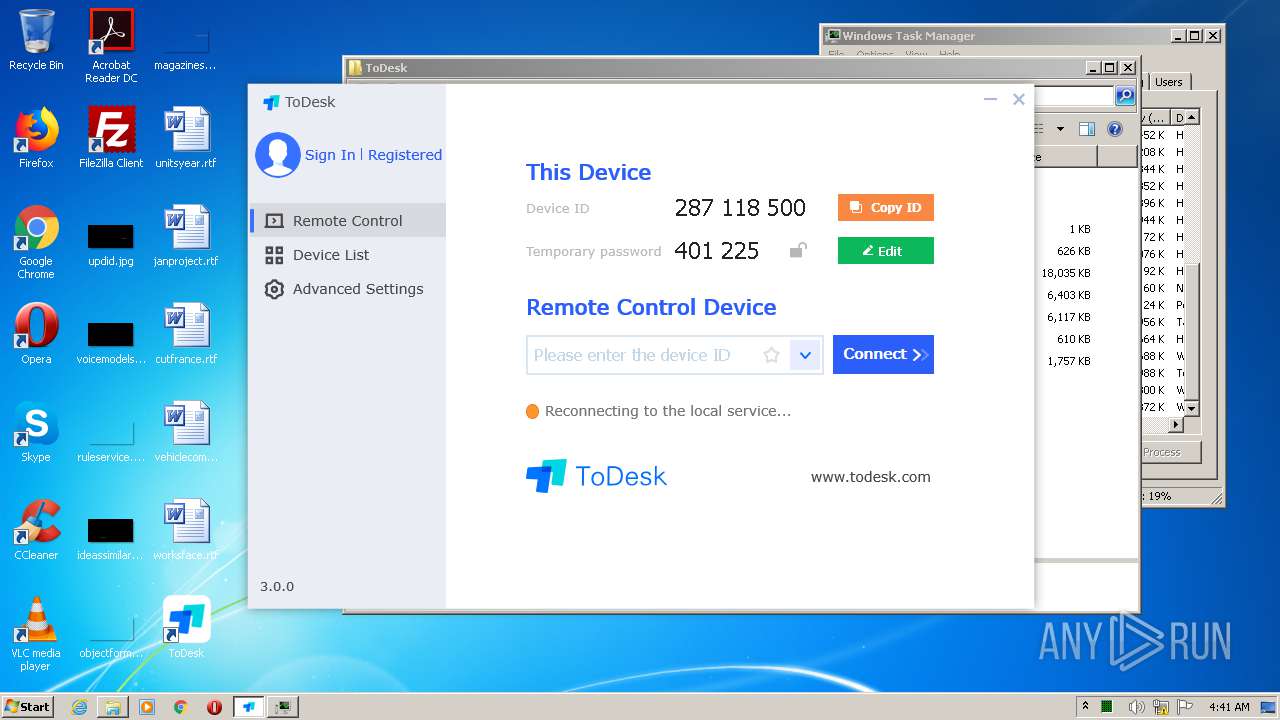Viewport: 1280px width, 720px height.
Task: Click the favorite star icon in ID field
Action: (x=771, y=355)
